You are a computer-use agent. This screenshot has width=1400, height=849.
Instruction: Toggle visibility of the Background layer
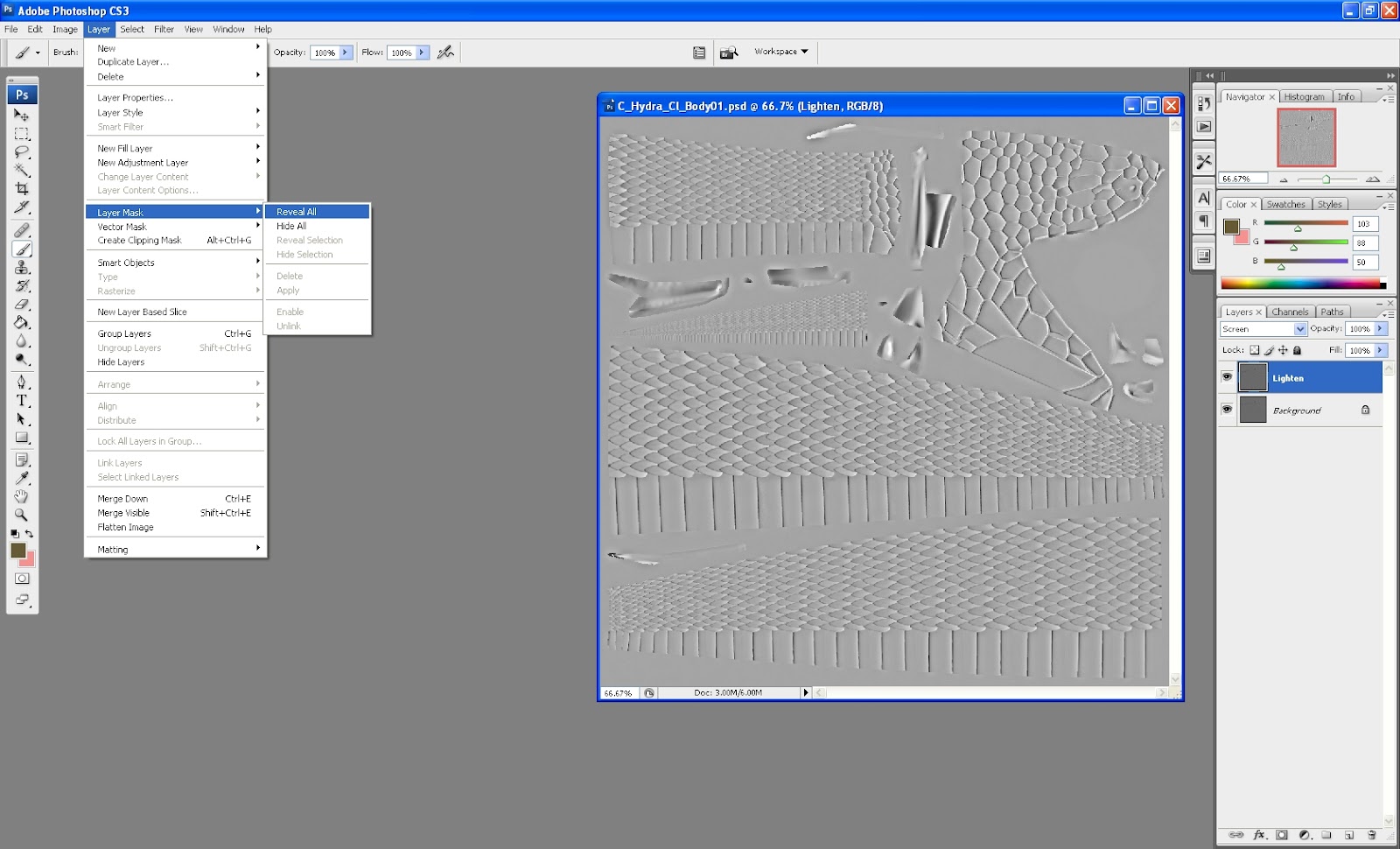click(1228, 410)
